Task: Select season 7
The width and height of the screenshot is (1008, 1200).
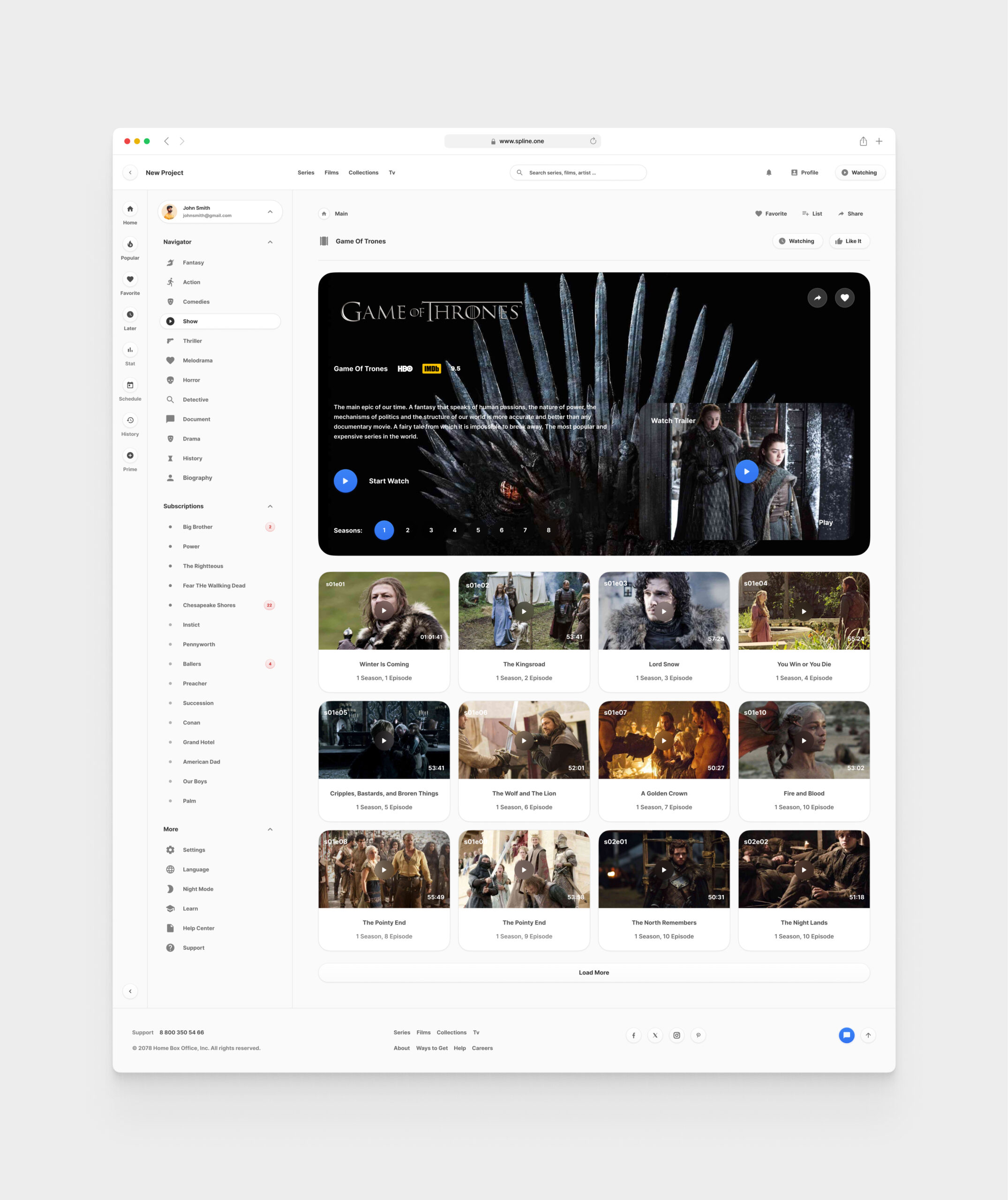Action: click(525, 530)
